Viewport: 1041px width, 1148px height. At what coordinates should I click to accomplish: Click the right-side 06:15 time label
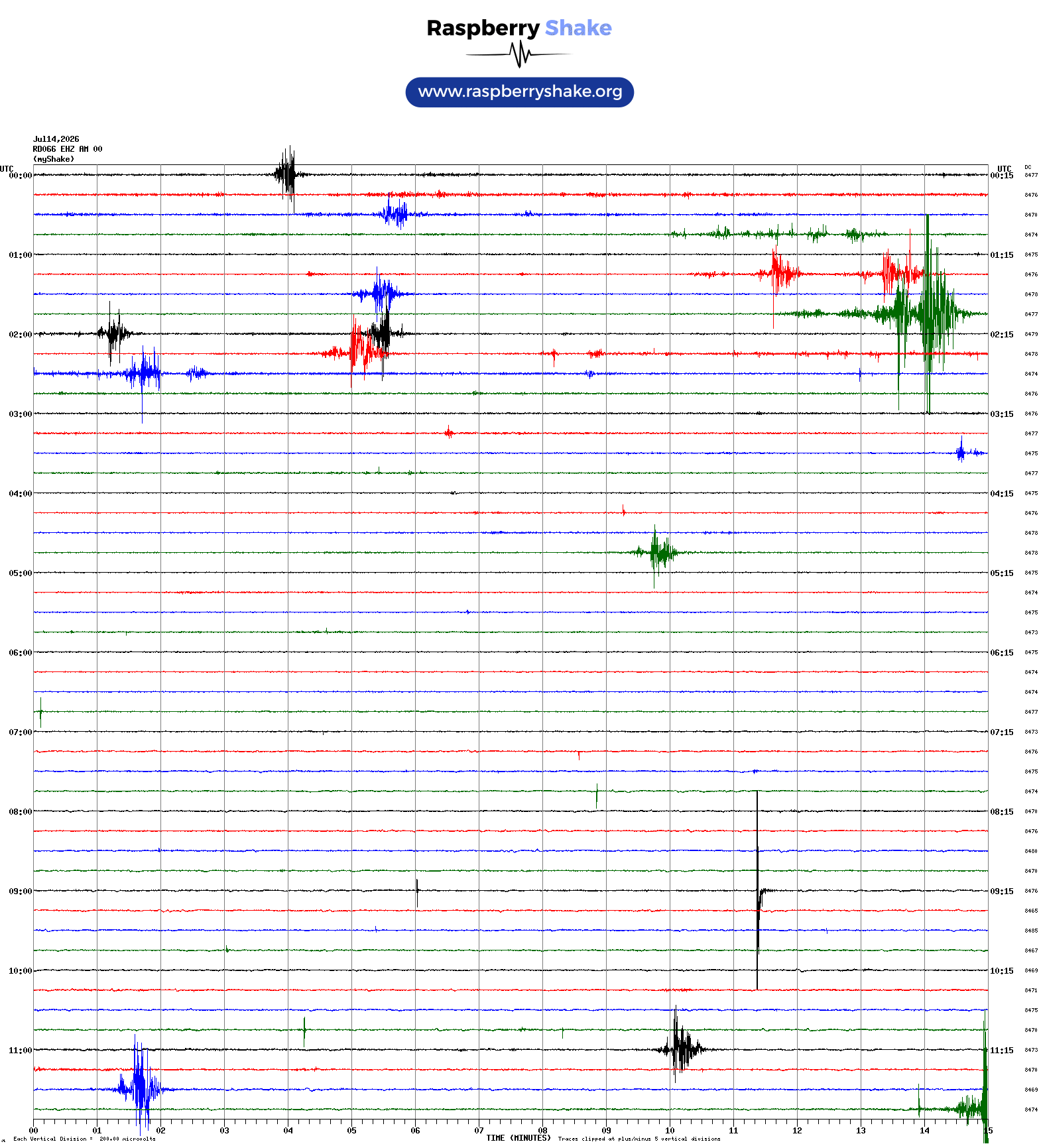tap(1002, 653)
